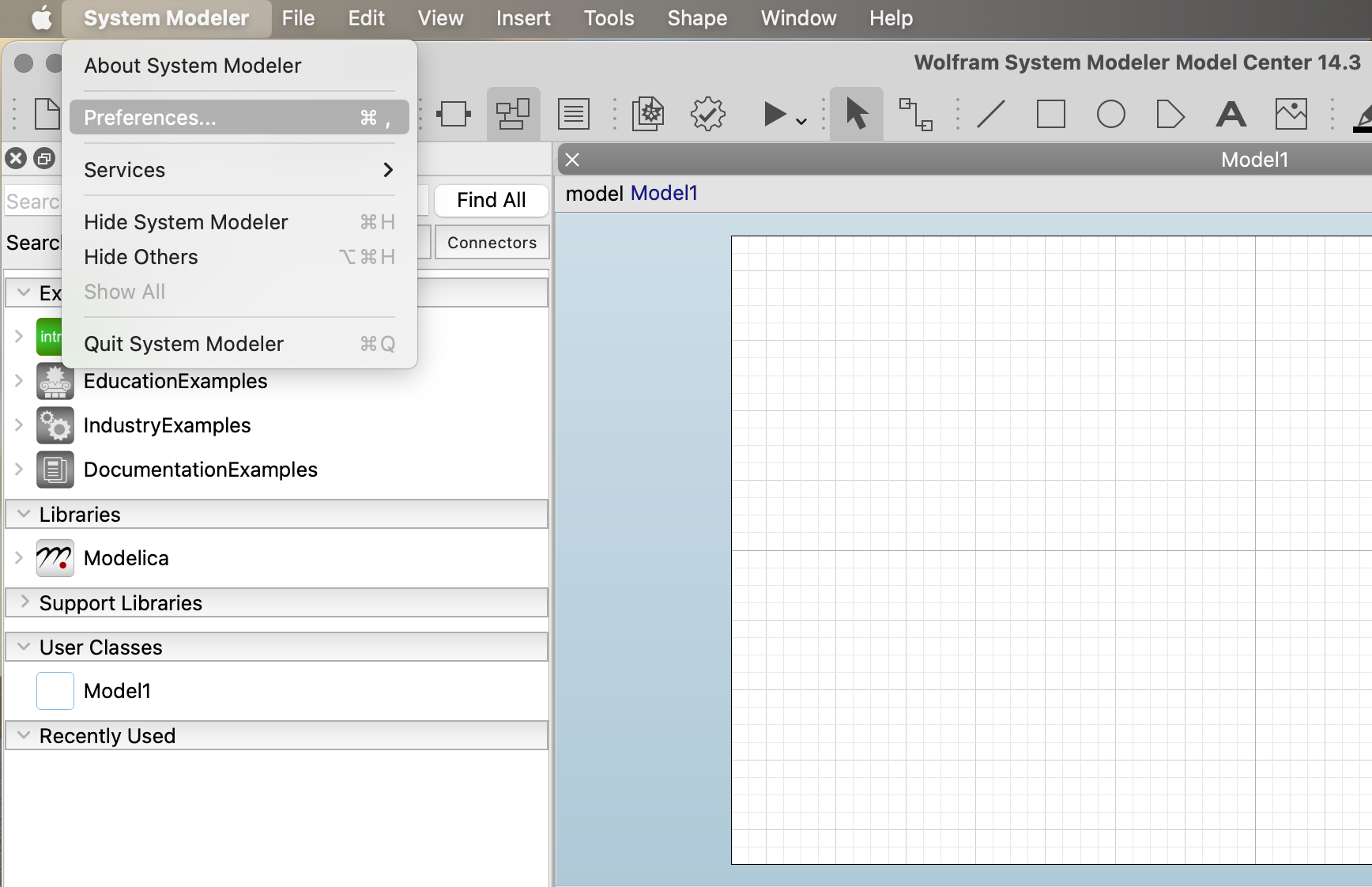Close the class browser panel with X icon

click(x=16, y=158)
